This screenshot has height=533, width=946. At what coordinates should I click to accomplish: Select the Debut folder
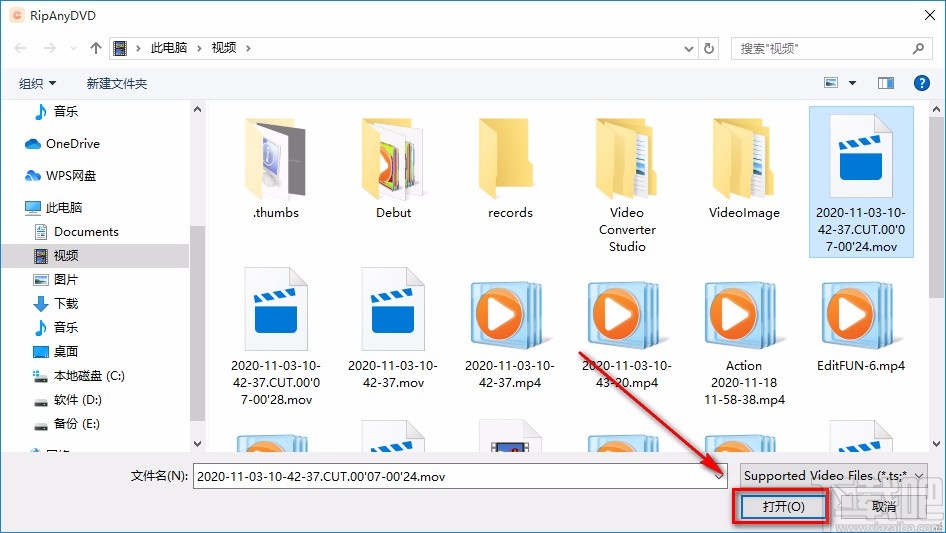coord(393,169)
